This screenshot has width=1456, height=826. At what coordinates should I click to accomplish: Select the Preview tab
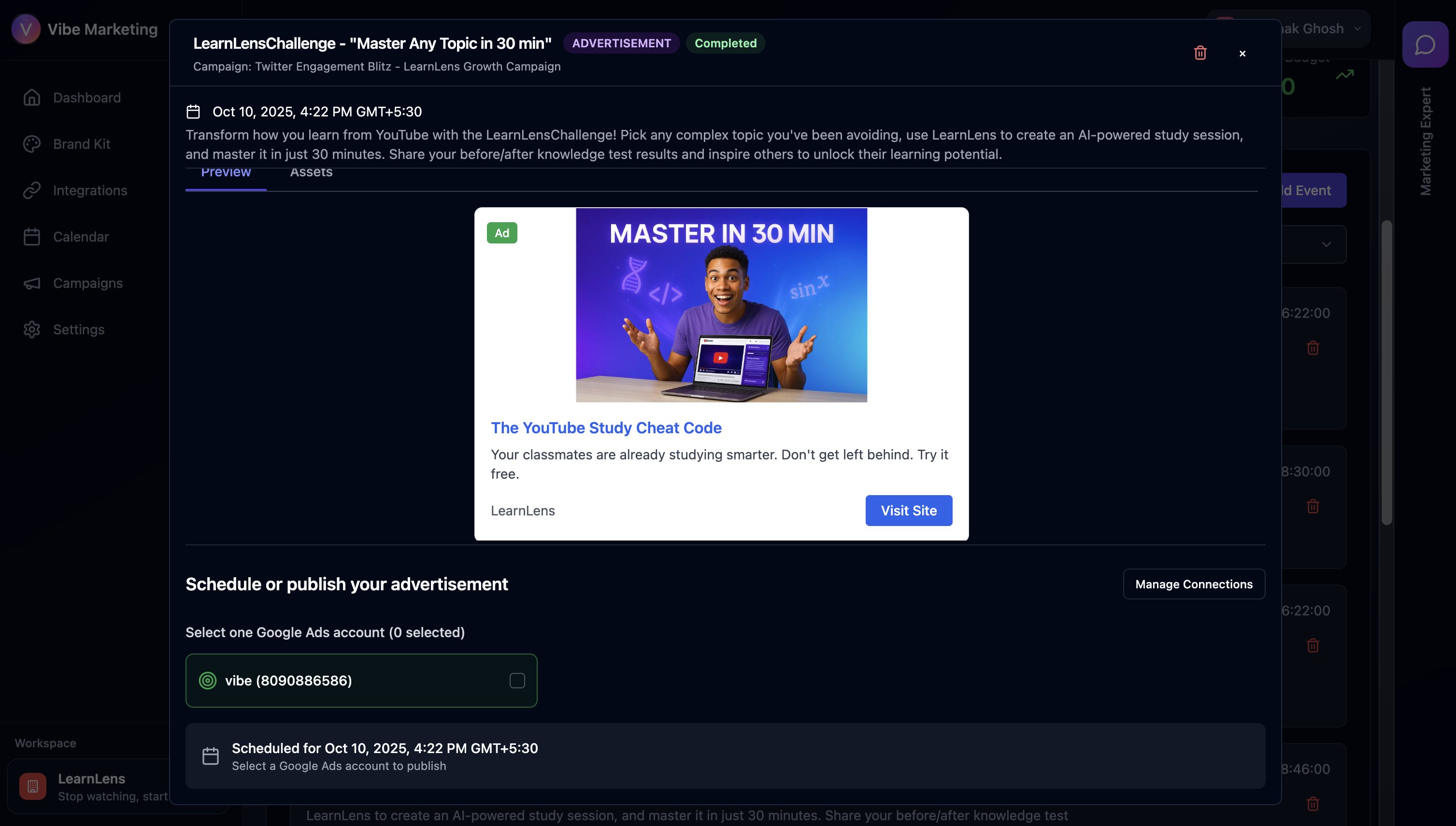[226, 172]
